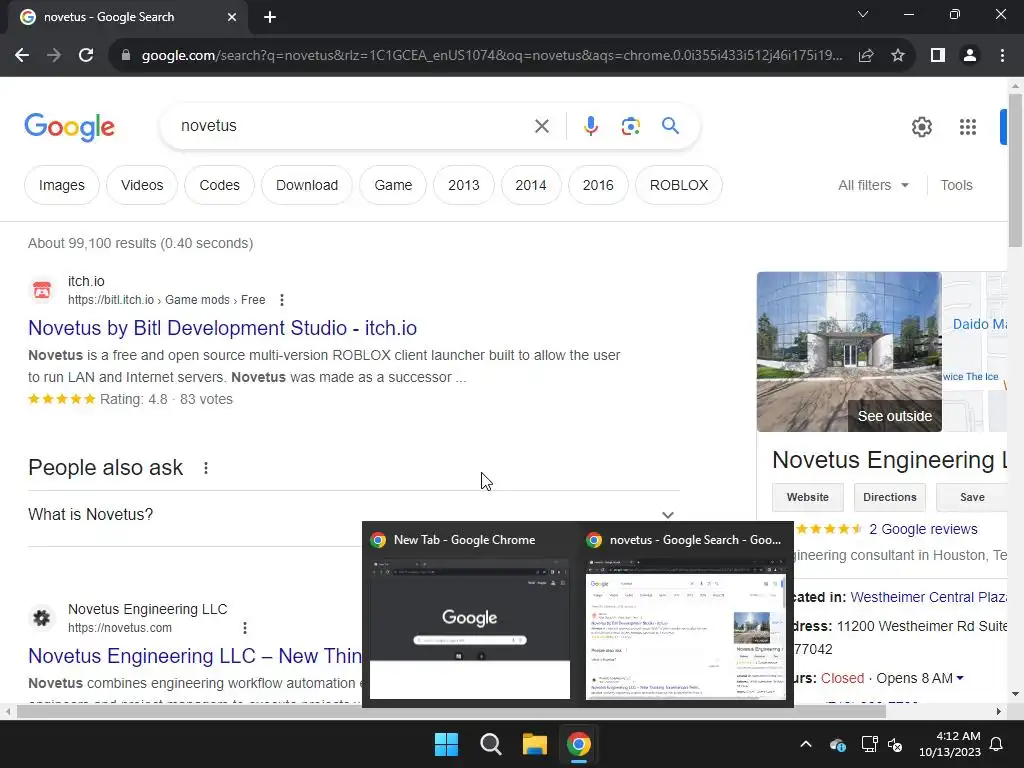Expand the What is Novetus question
The width and height of the screenshot is (1024, 768).
354,515
